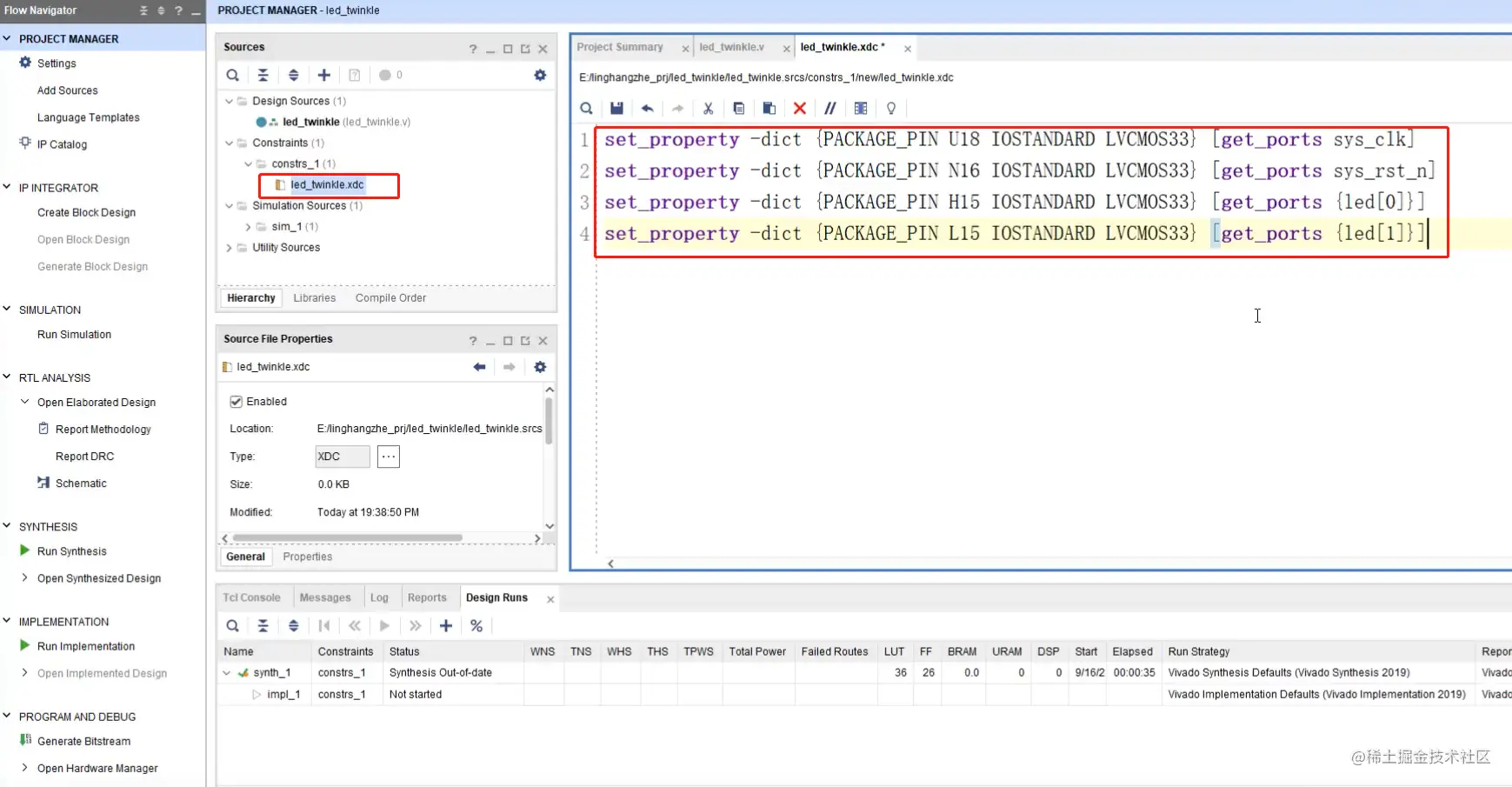Collapse the synth_1 run row
The image size is (1512, 787).
pyautogui.click(x=227, y=673)
